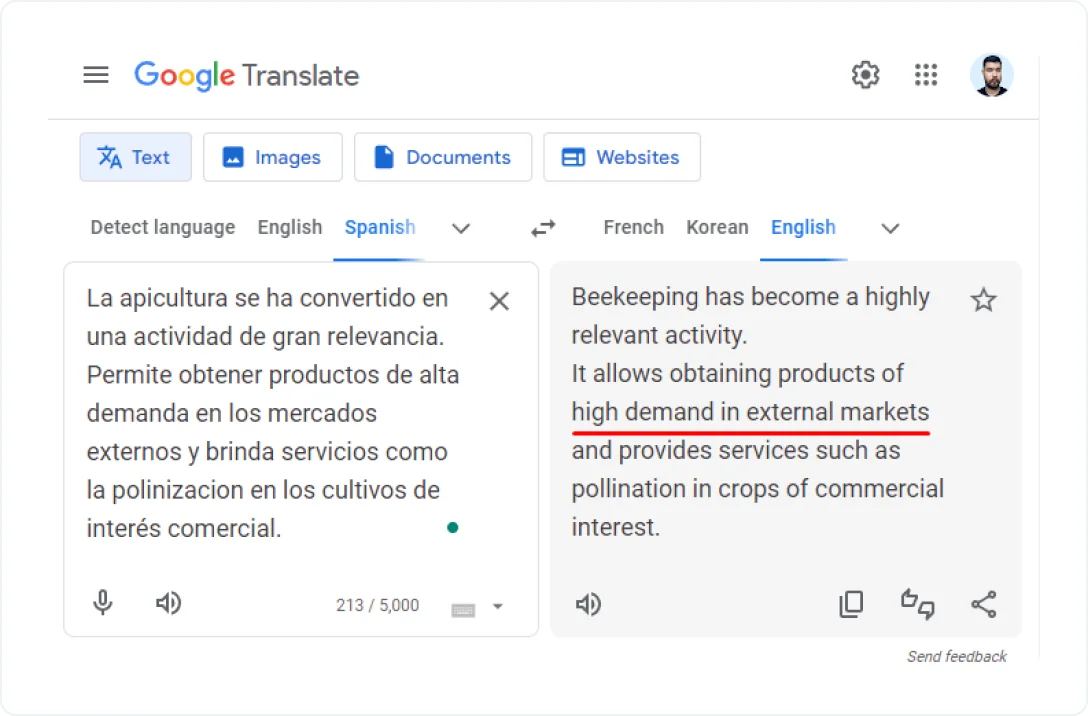Clear the source text with the X
Image resolution: width=1088 pixels, height=716 pixels.
pos(499,301)
